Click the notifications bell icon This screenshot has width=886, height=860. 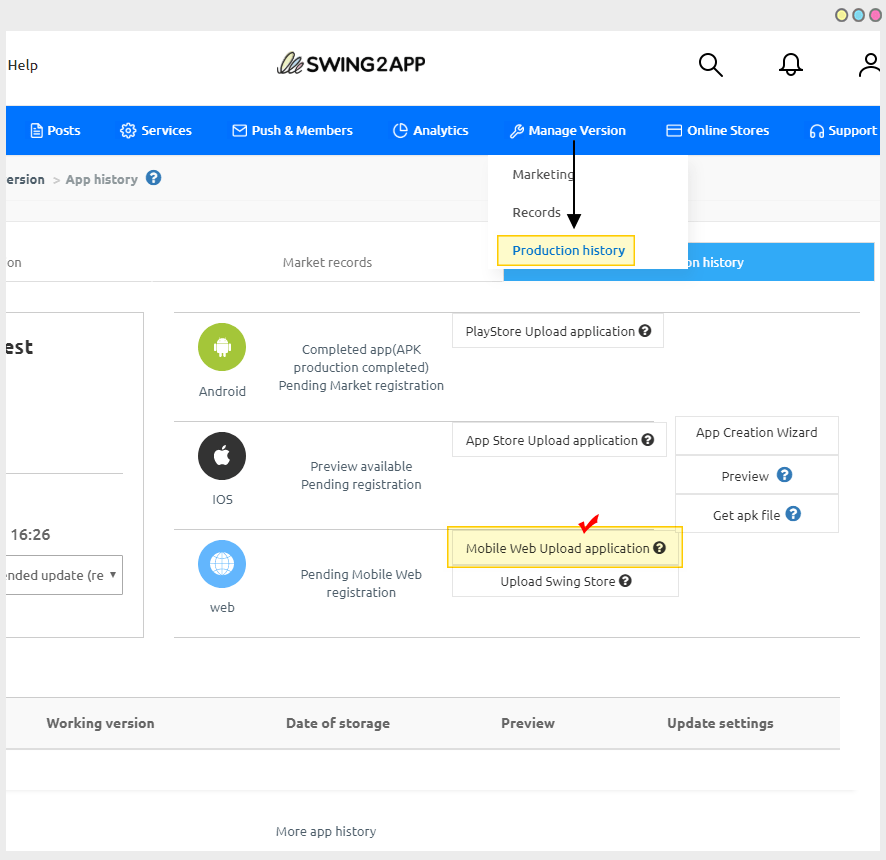790,64
